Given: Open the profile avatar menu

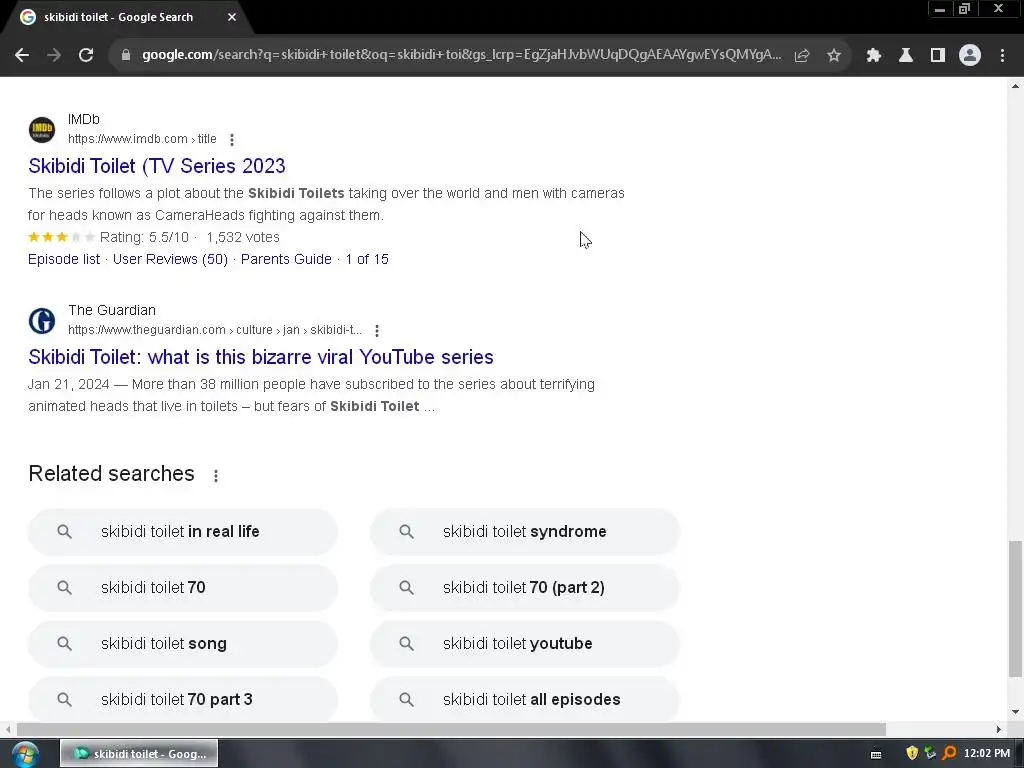Looking at the screenshot, I should 970,56.
